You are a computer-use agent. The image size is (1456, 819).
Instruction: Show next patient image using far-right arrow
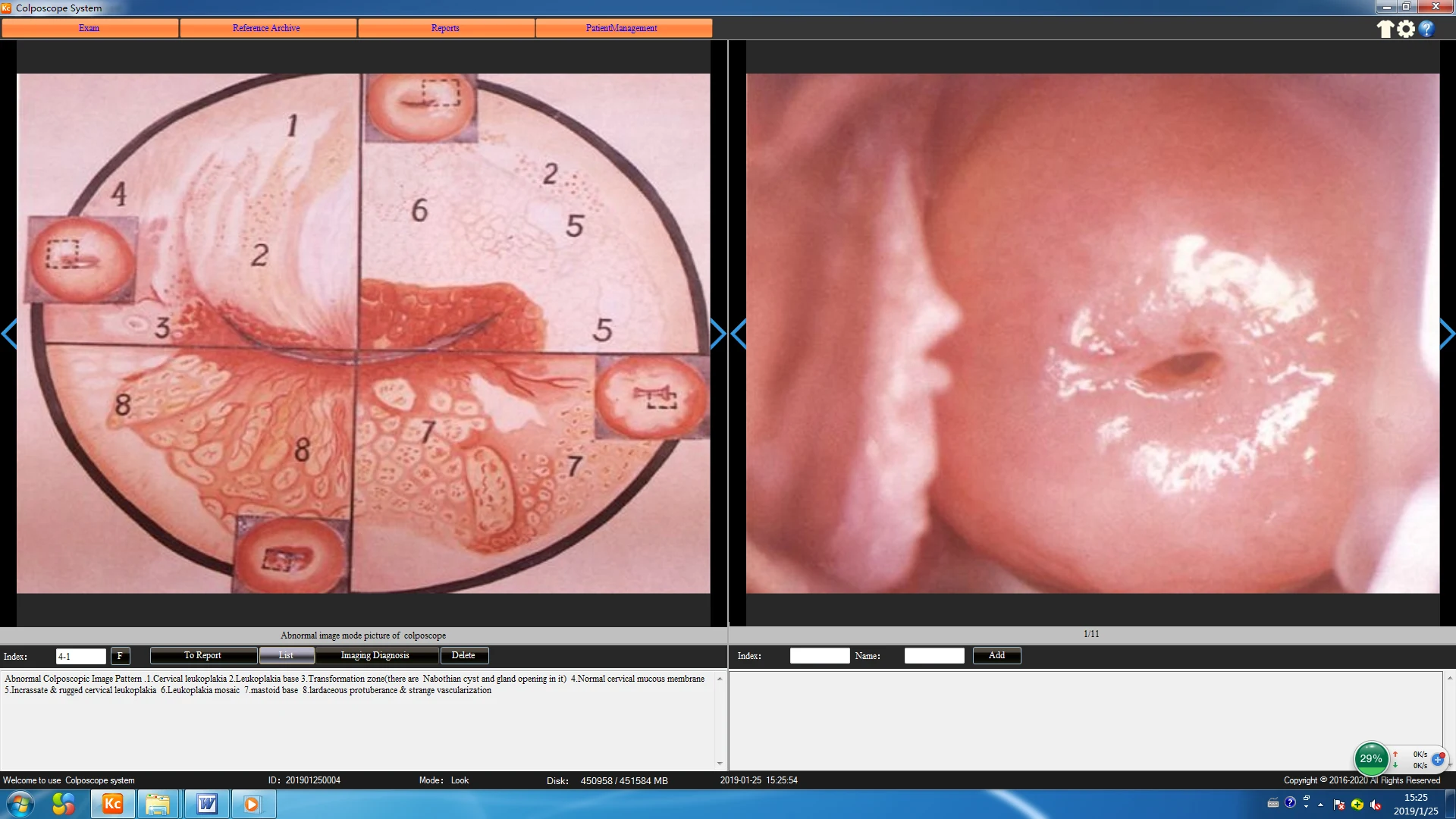pos(1447,334)
